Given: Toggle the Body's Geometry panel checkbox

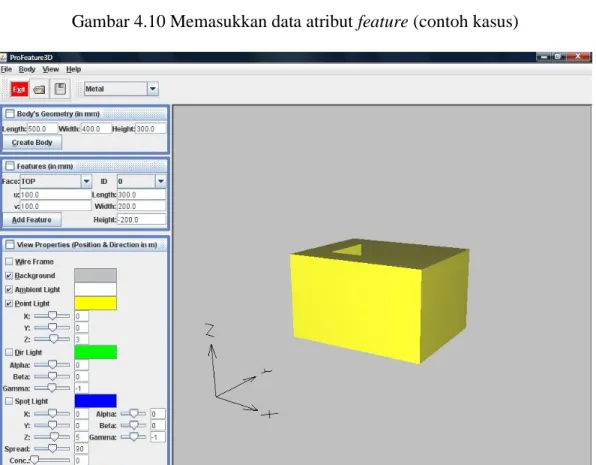Looking at the screenshot, I should pos(10,114).
